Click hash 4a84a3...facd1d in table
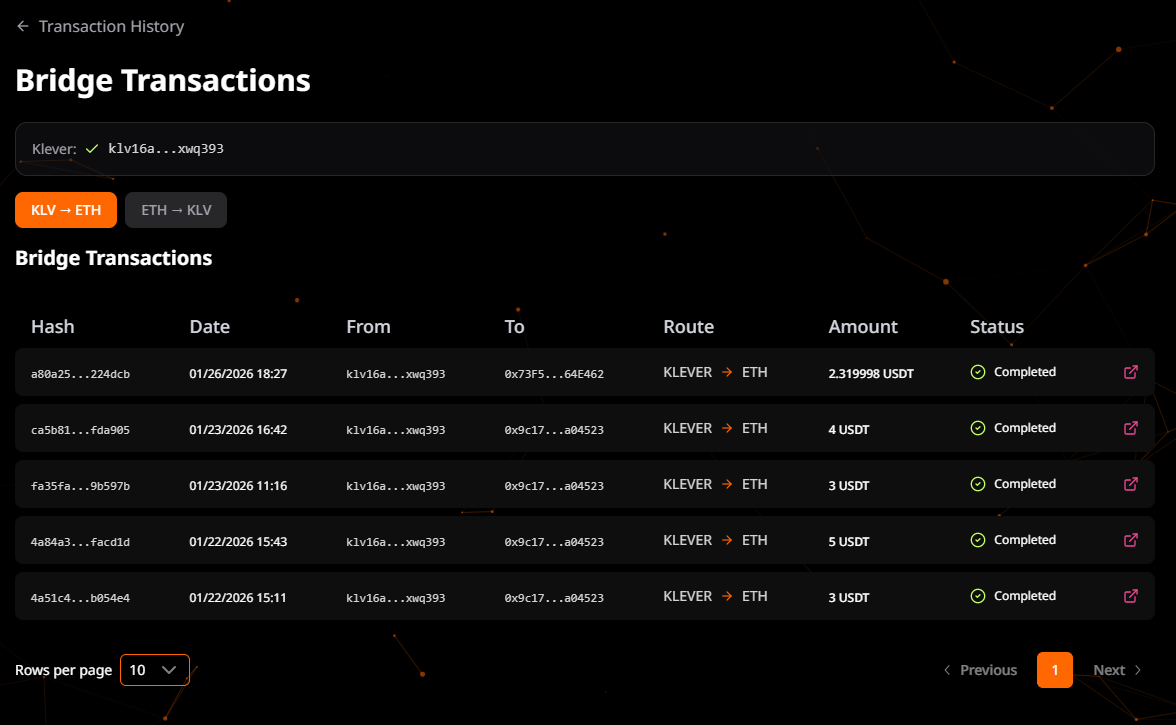The height and width of the screenshot is (725, 1176). [x=81, y=542]
